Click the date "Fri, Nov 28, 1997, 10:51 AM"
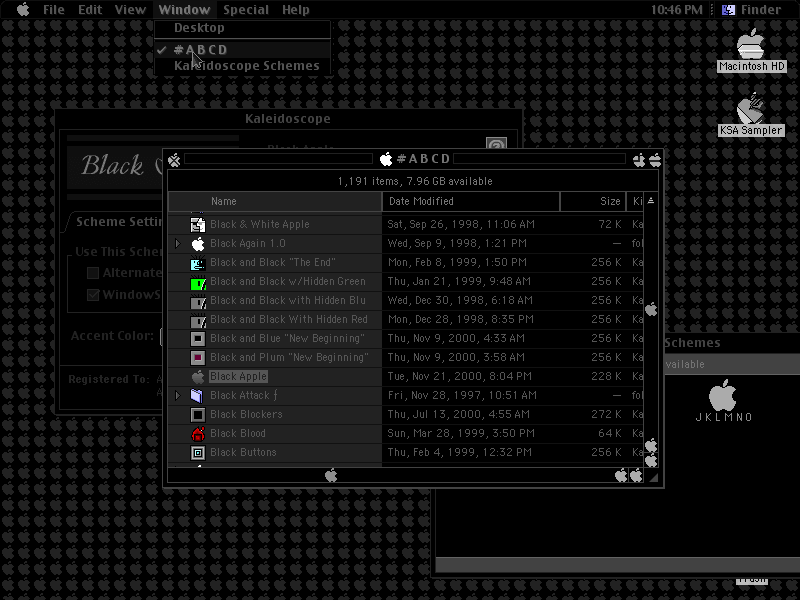 [462, 395]
